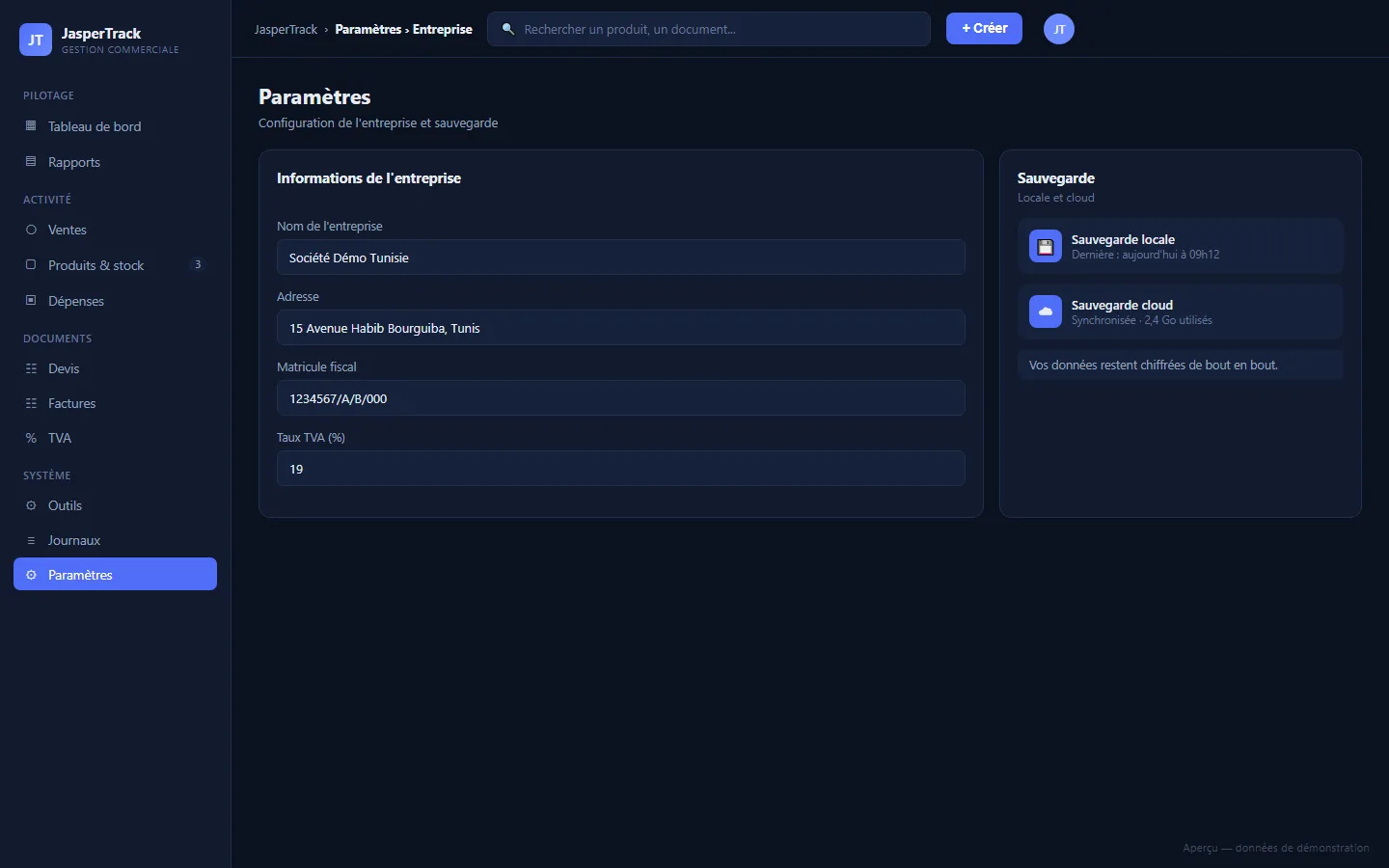Viewport: 1389px width, 868px height.
Task: Click the Sauvegarde cloud icon
Action: pos(1046,312)
